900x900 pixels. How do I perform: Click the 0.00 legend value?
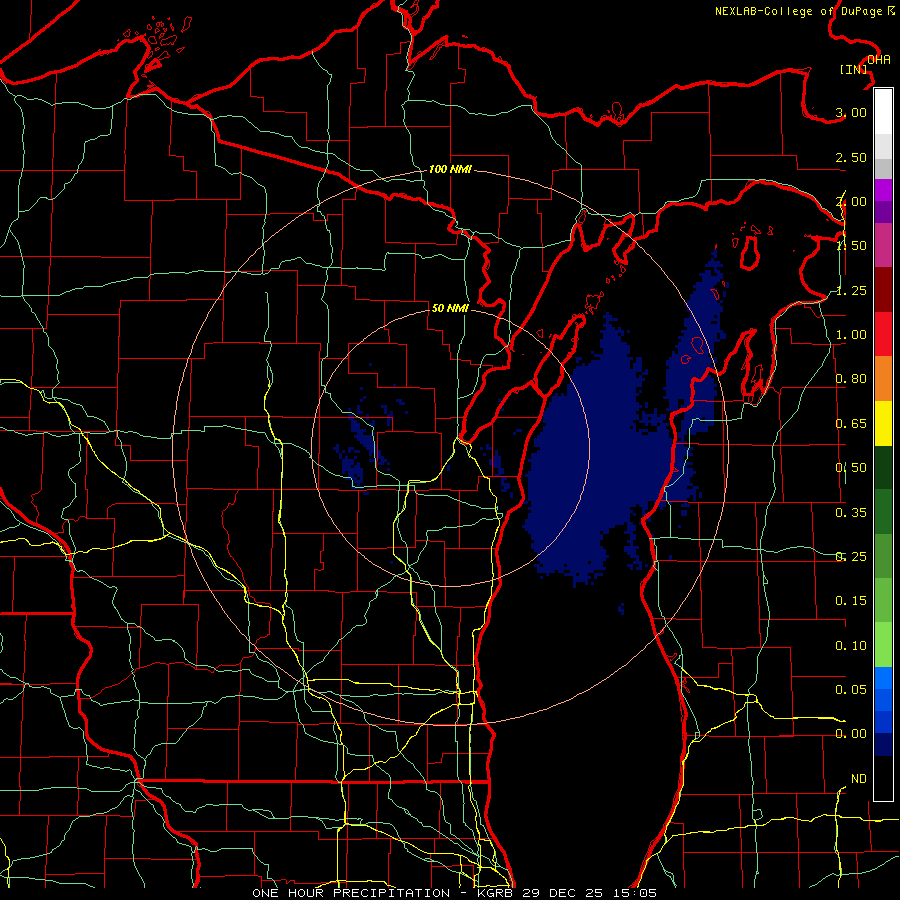(x=851, y=734)
